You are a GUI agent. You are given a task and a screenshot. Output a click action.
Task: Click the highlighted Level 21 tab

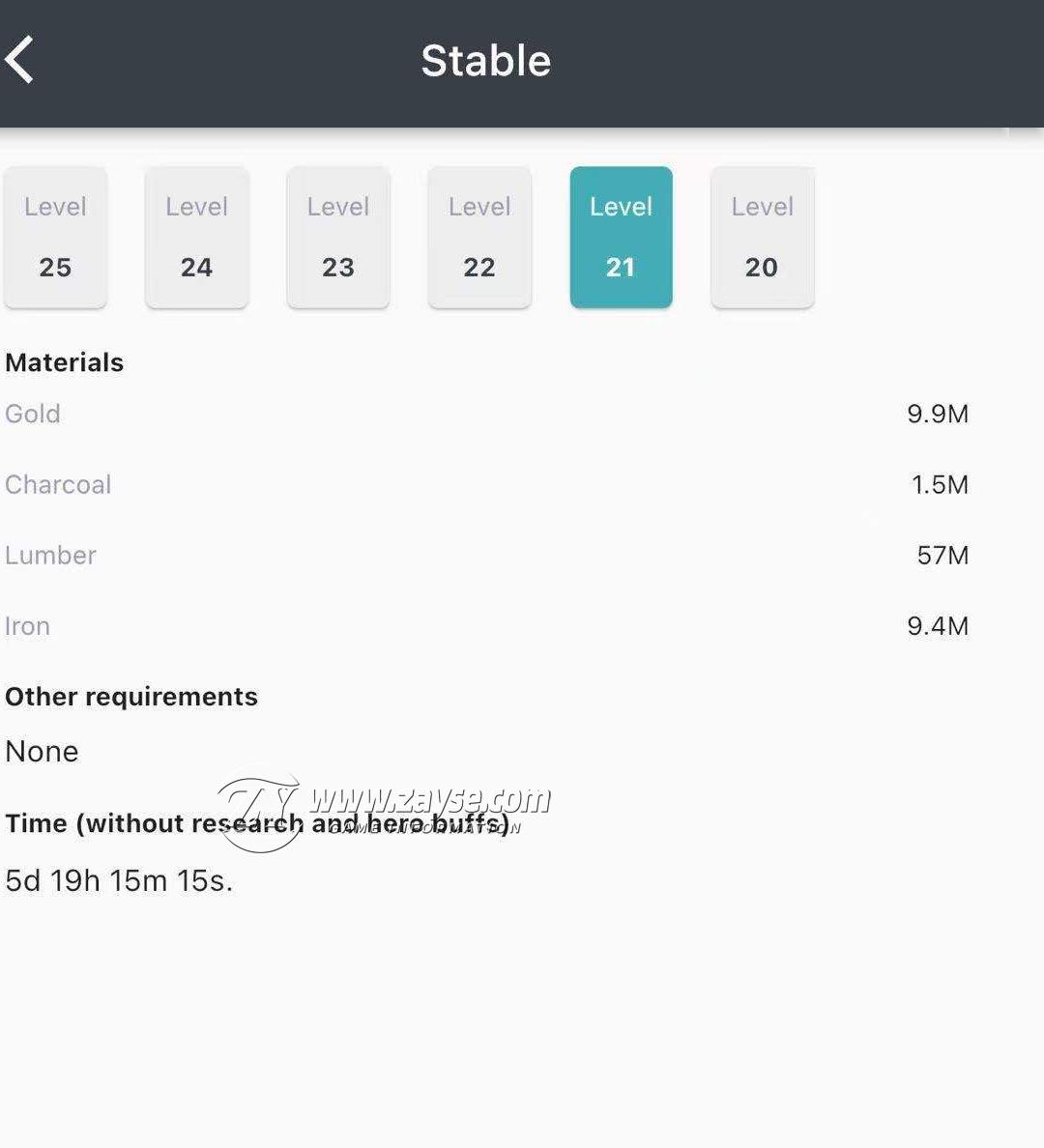pyautogui.click(x=622, y=237)
